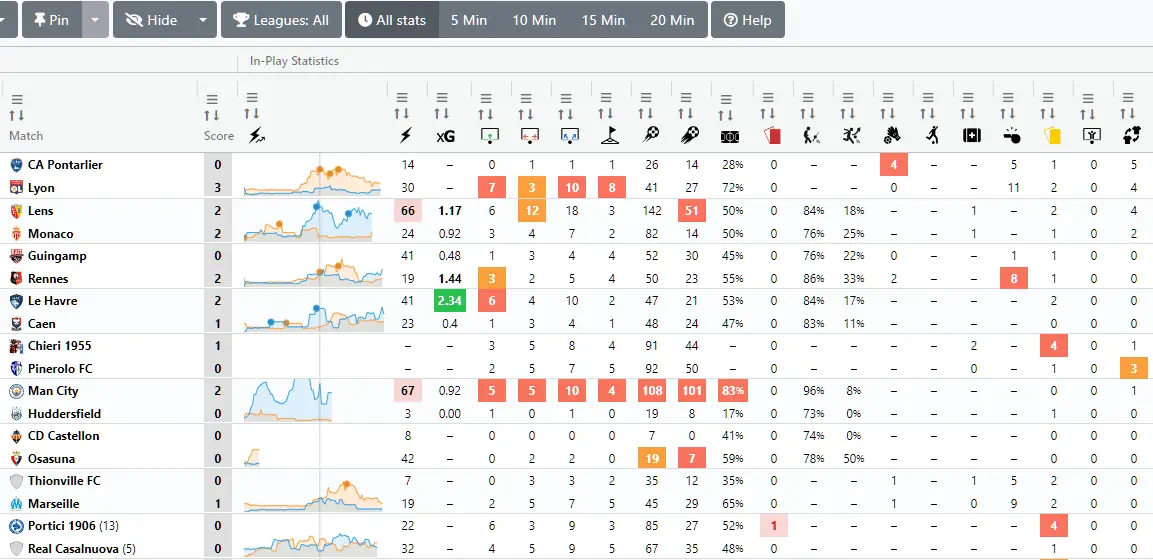Viewport: 1153px width, 560px height.
Task: Click the shots on target goal icon
Action: coord(490,136)
